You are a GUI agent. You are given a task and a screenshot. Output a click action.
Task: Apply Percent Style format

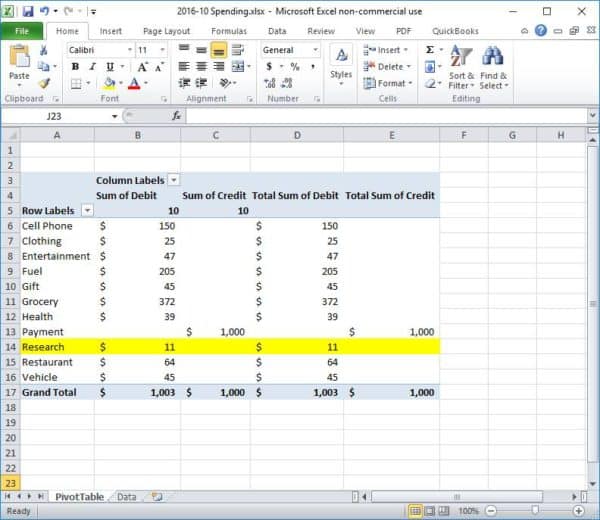[295, 67]
